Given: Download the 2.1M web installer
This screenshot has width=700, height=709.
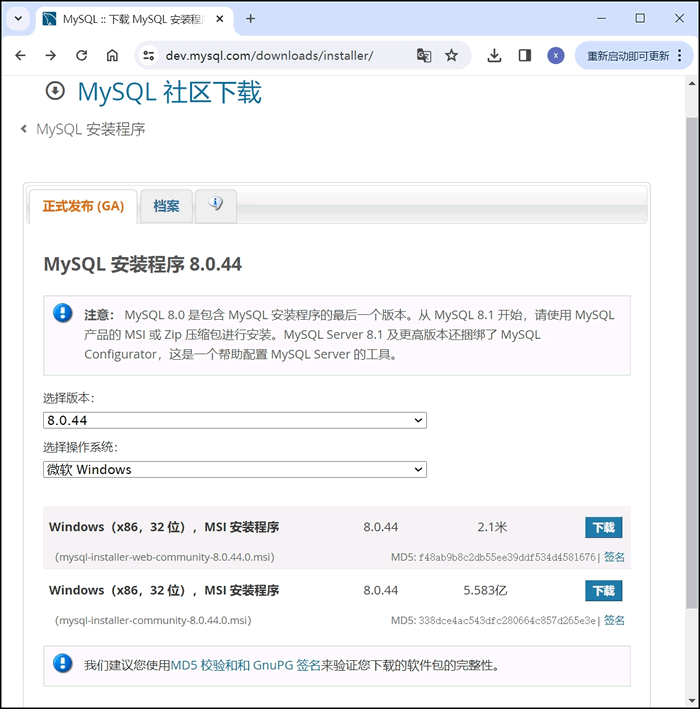Looking at the screenshot, I should (603, 528).
